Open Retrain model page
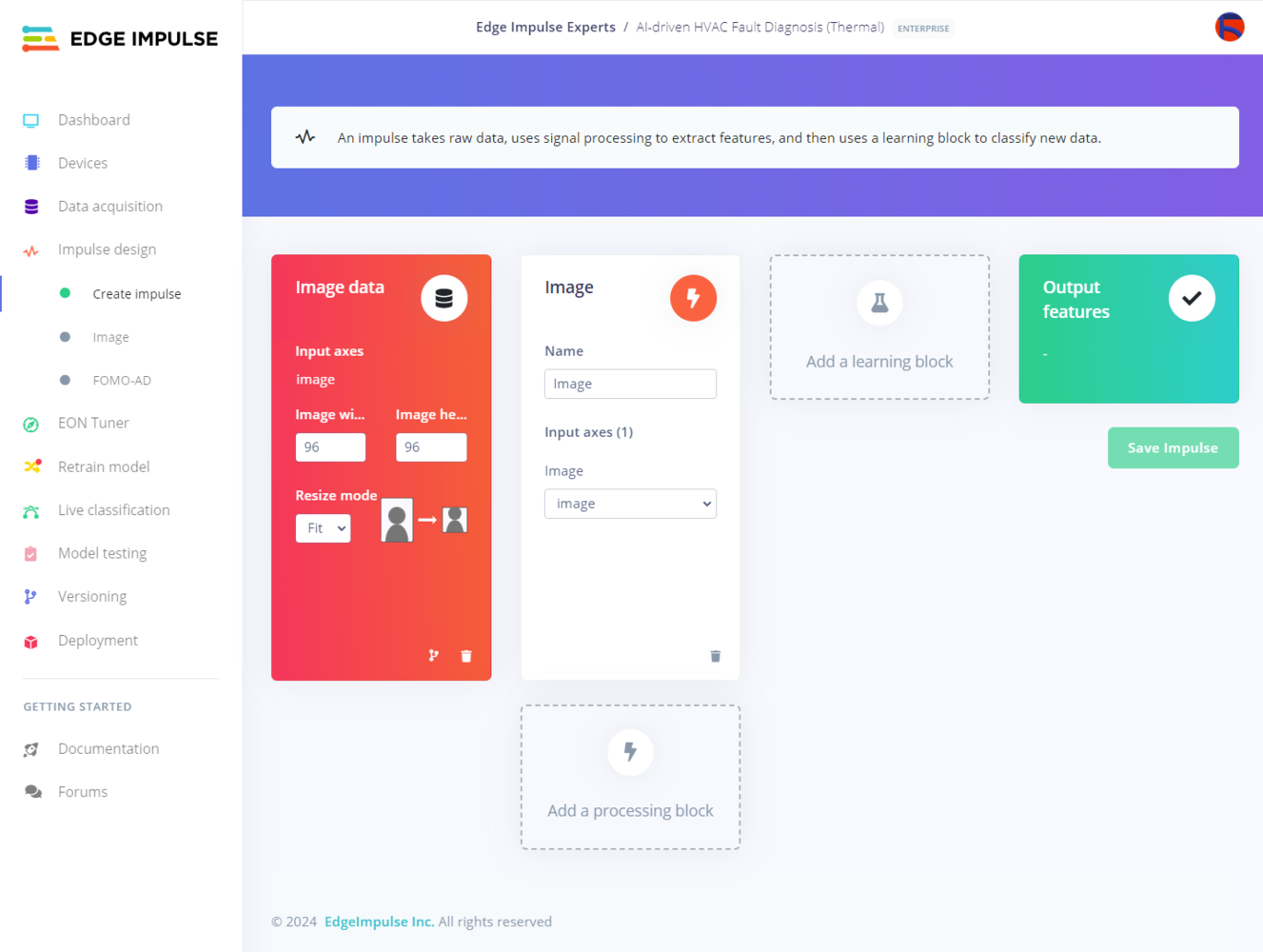1263x952 pixels. (x=104, y=466)
